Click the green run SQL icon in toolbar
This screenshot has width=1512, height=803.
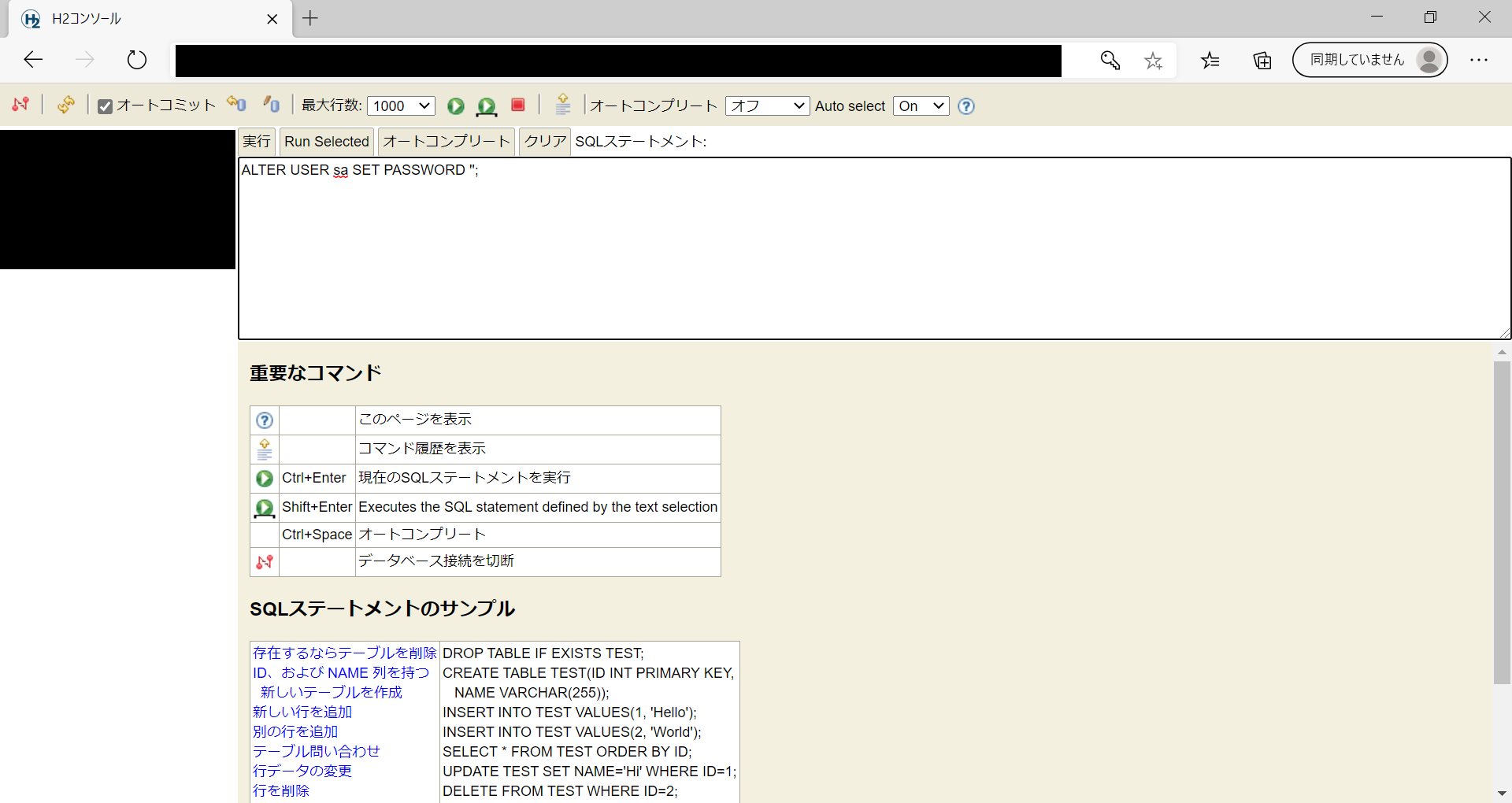[x=456, y=105]
